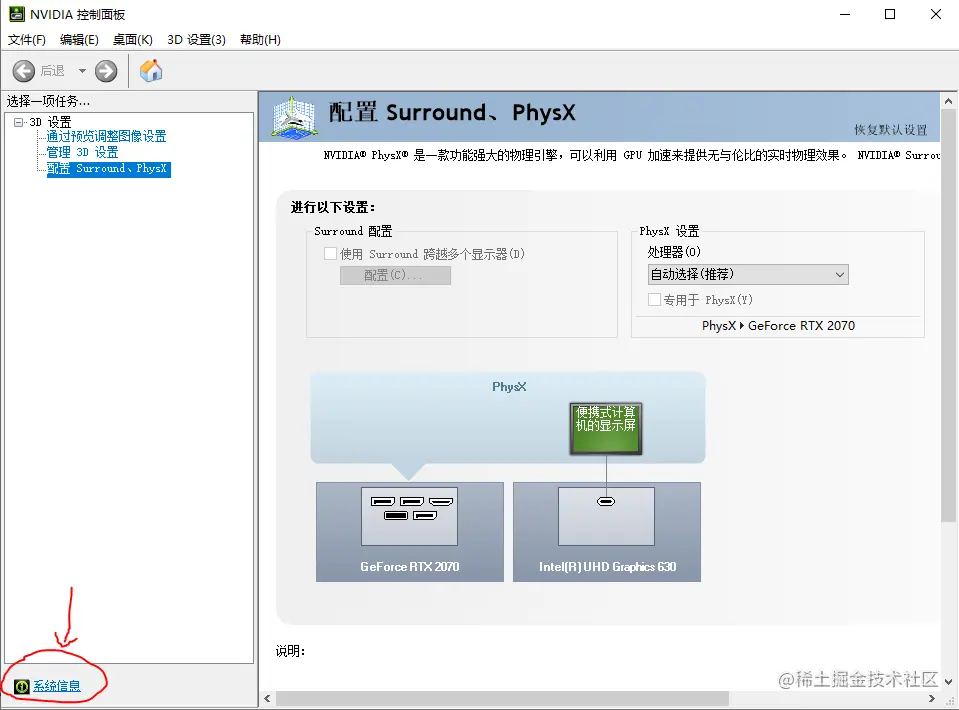
Task: Click the green system information icon
Action: click(21, 686)
